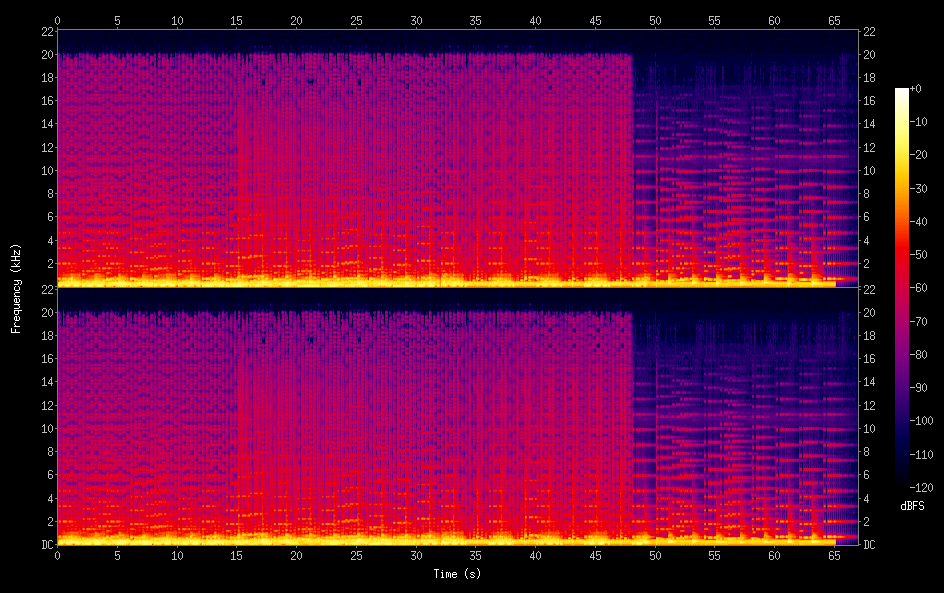Click the "10" kHz label left of the top channel
The height and width of the screenshot is (593, 944).
click(44, 170)
